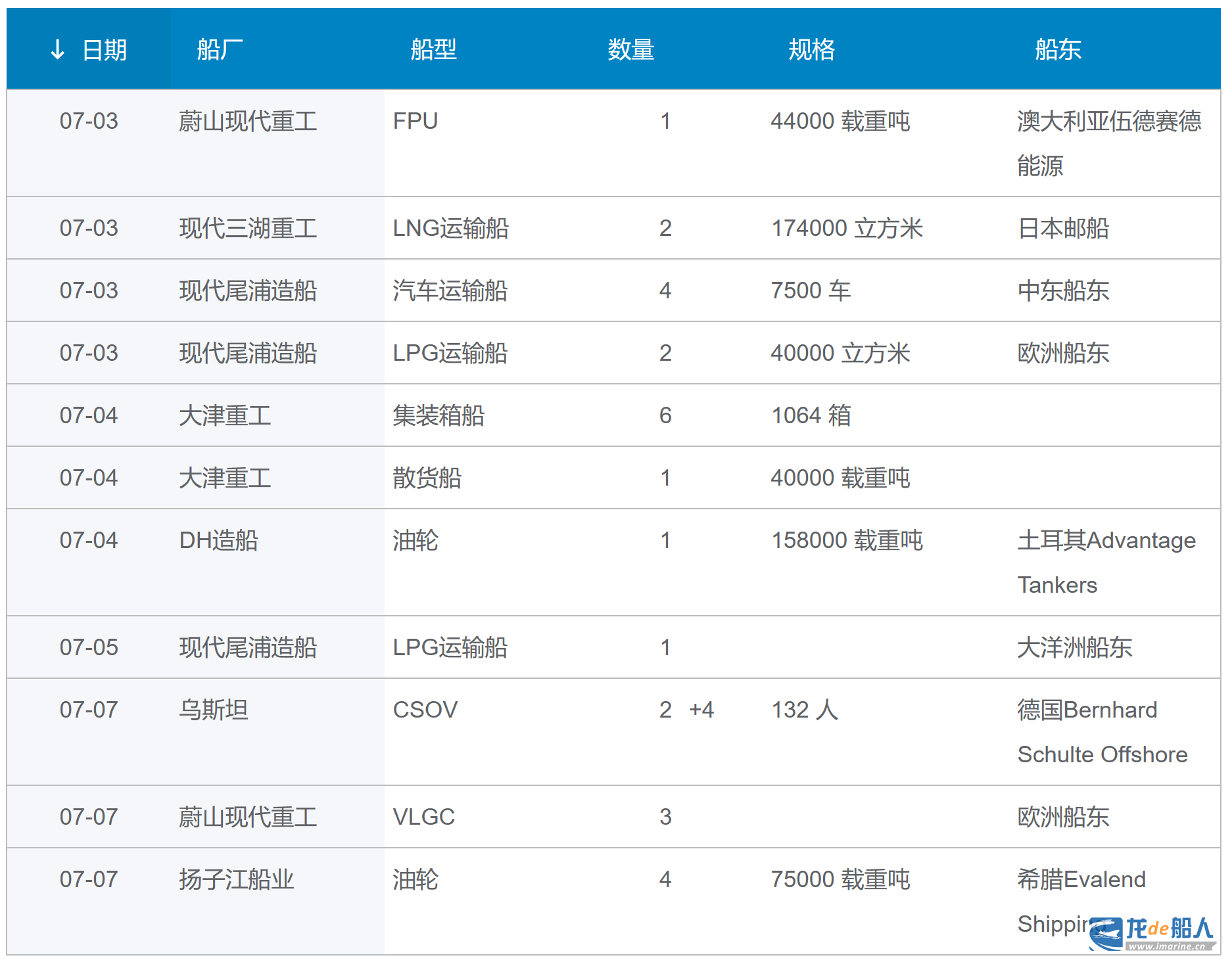Click the 船厂 column header
Image resolution: width=1232 pixels, height=966 pixels.
pyautogui.click(x=220, y=50)
